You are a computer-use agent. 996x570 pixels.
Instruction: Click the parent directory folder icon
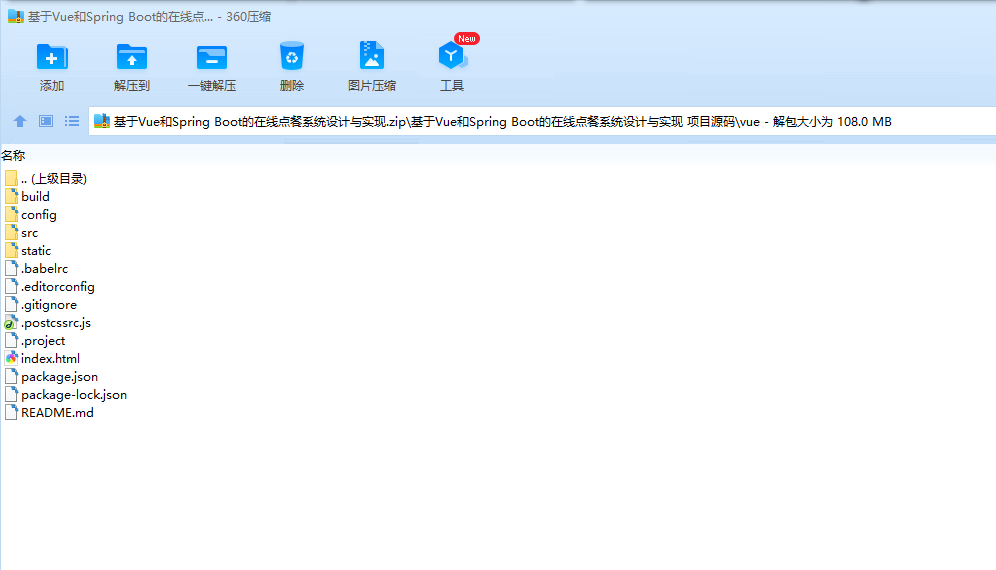point(11,178)
